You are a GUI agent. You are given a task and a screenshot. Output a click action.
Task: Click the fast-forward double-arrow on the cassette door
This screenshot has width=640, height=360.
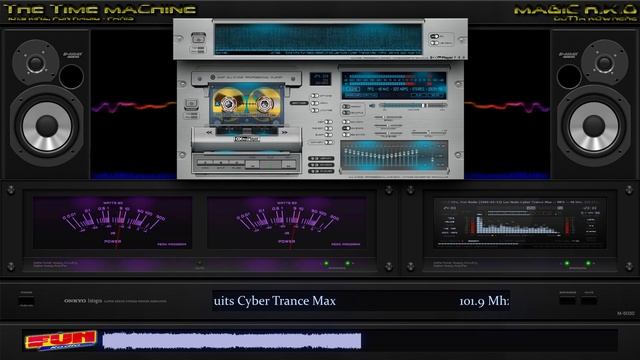coord(284,132)
